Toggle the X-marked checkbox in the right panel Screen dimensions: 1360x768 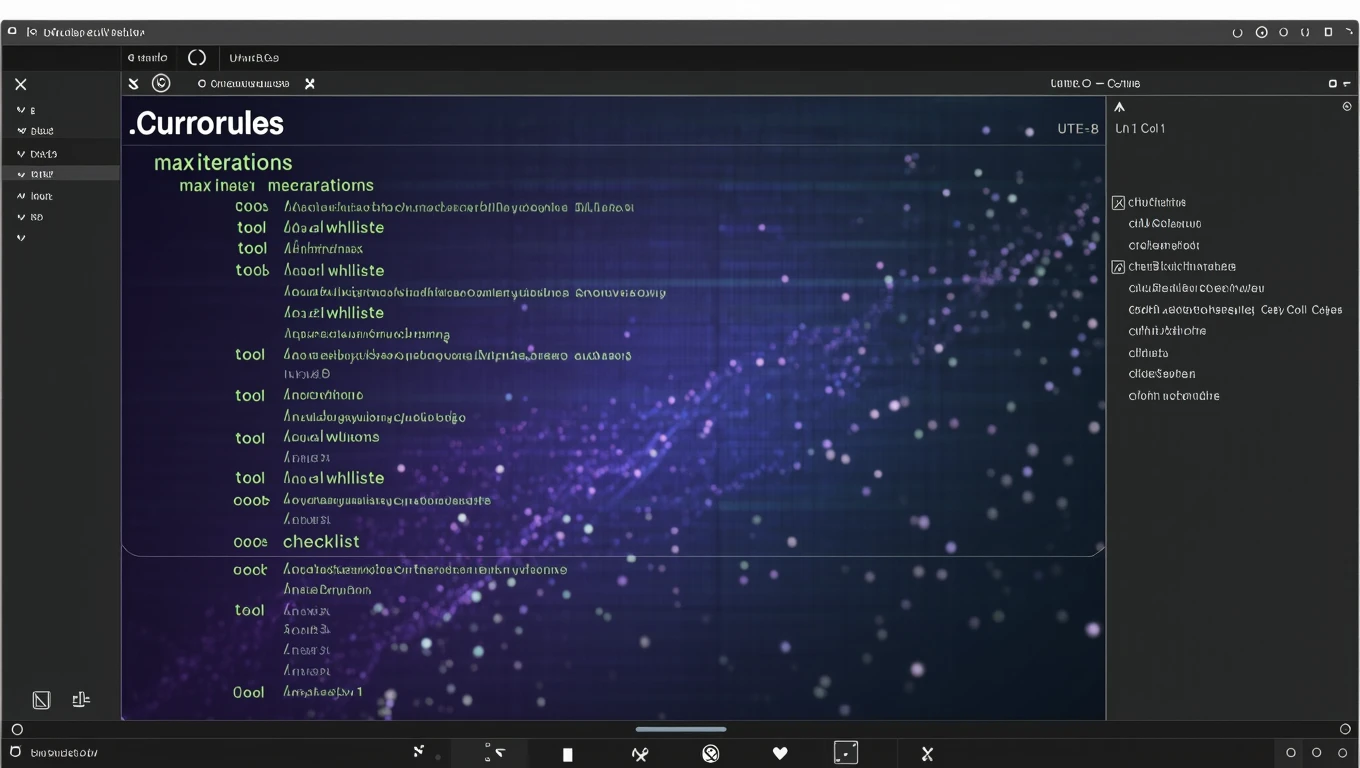[1119, 203]
